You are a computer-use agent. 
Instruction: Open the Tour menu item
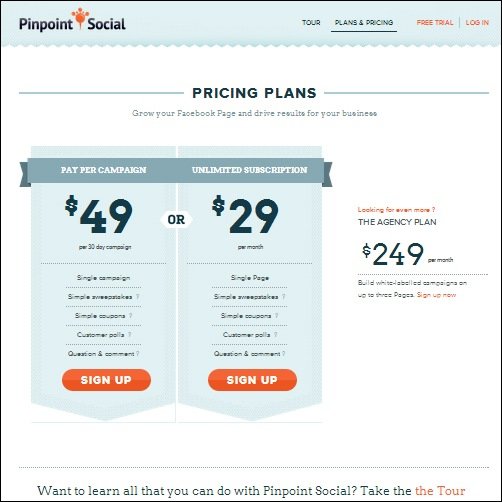click(x=311, y=23)
